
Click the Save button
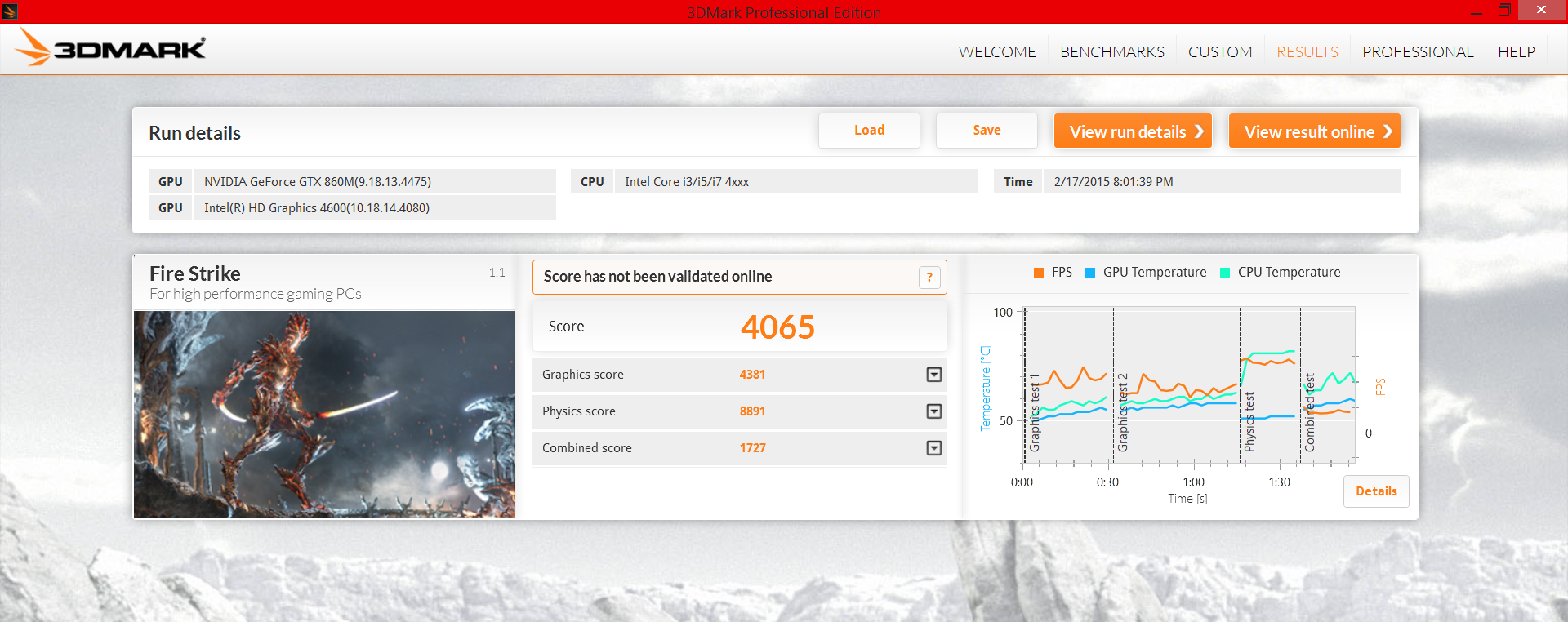coord(987,131)
